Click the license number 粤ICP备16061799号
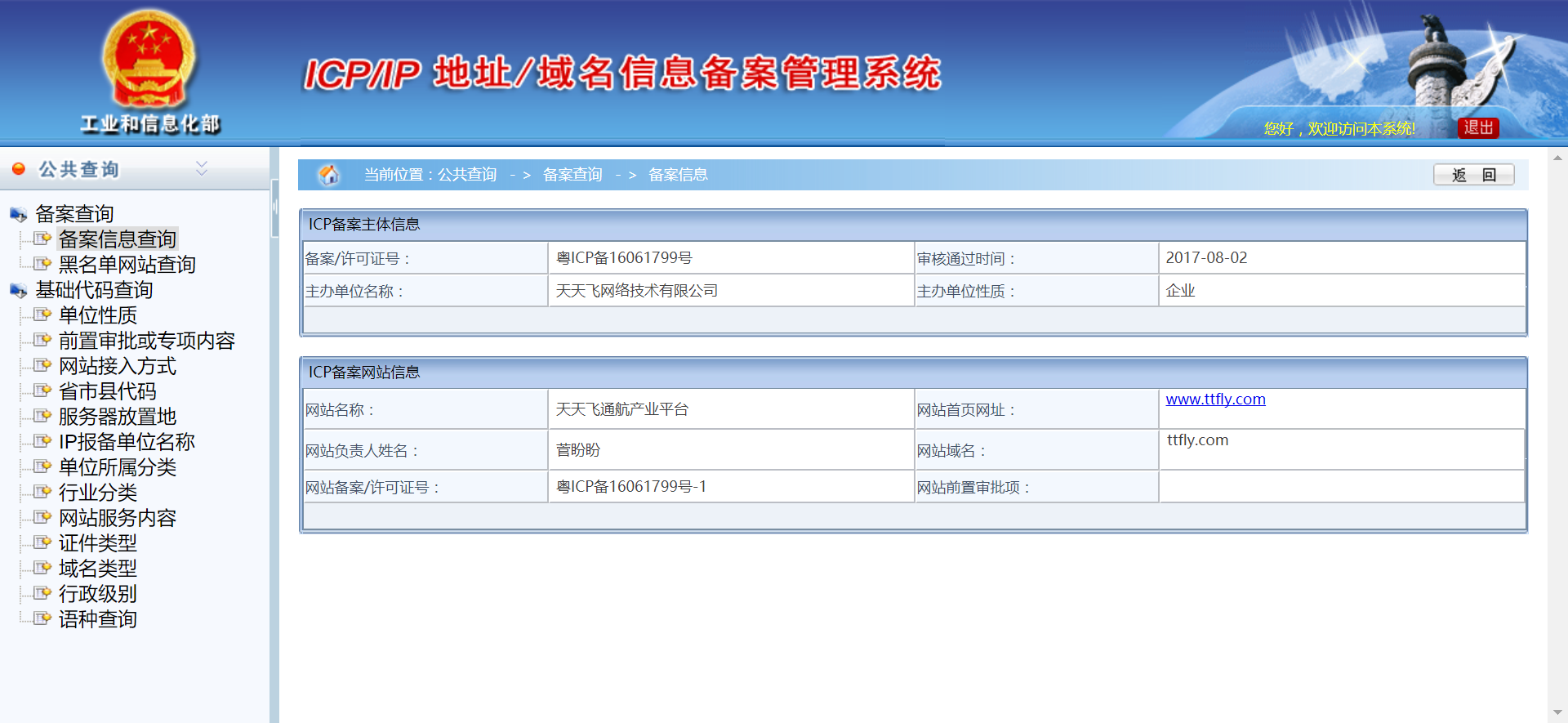This screenshot has width=1568, height=723. [624, 257]
